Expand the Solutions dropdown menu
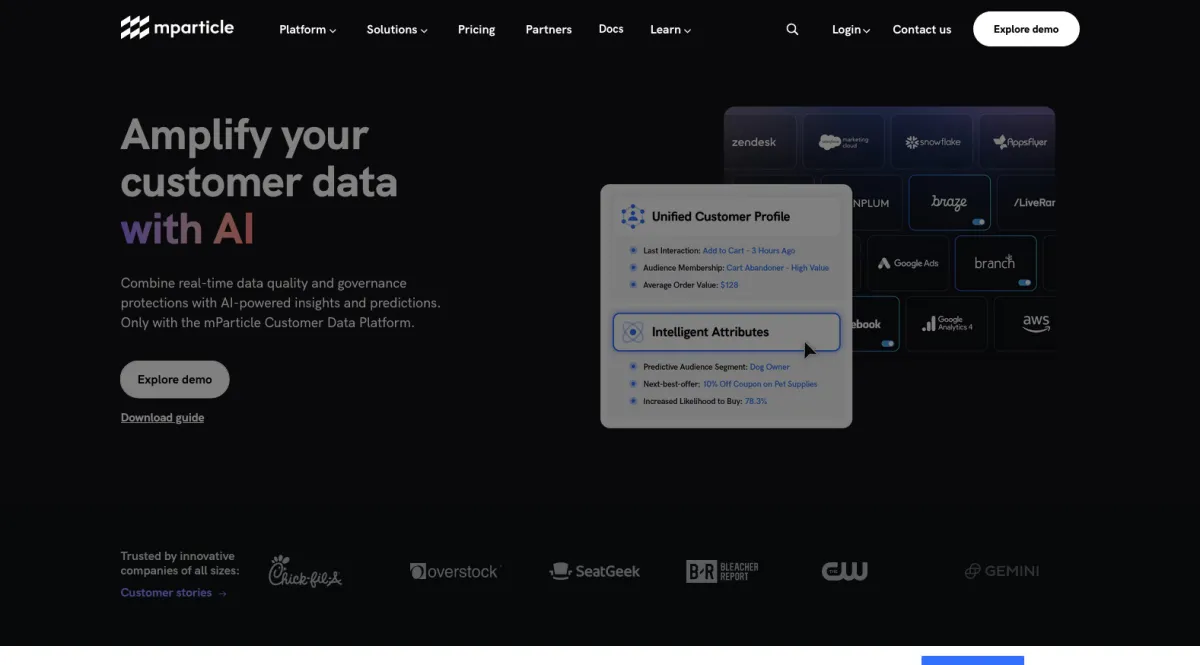Viewport: 1200px width, 665px height. click(x=397, y=30)
